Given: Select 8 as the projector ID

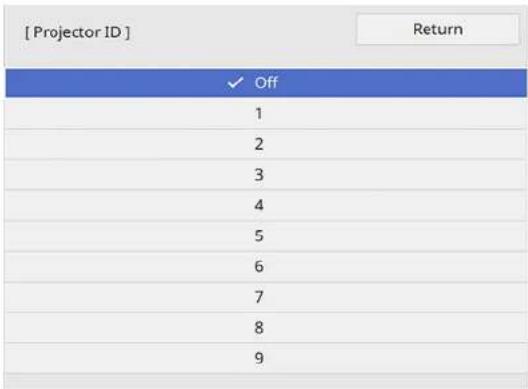Looking at the screenshot, I should coord(266,327).
